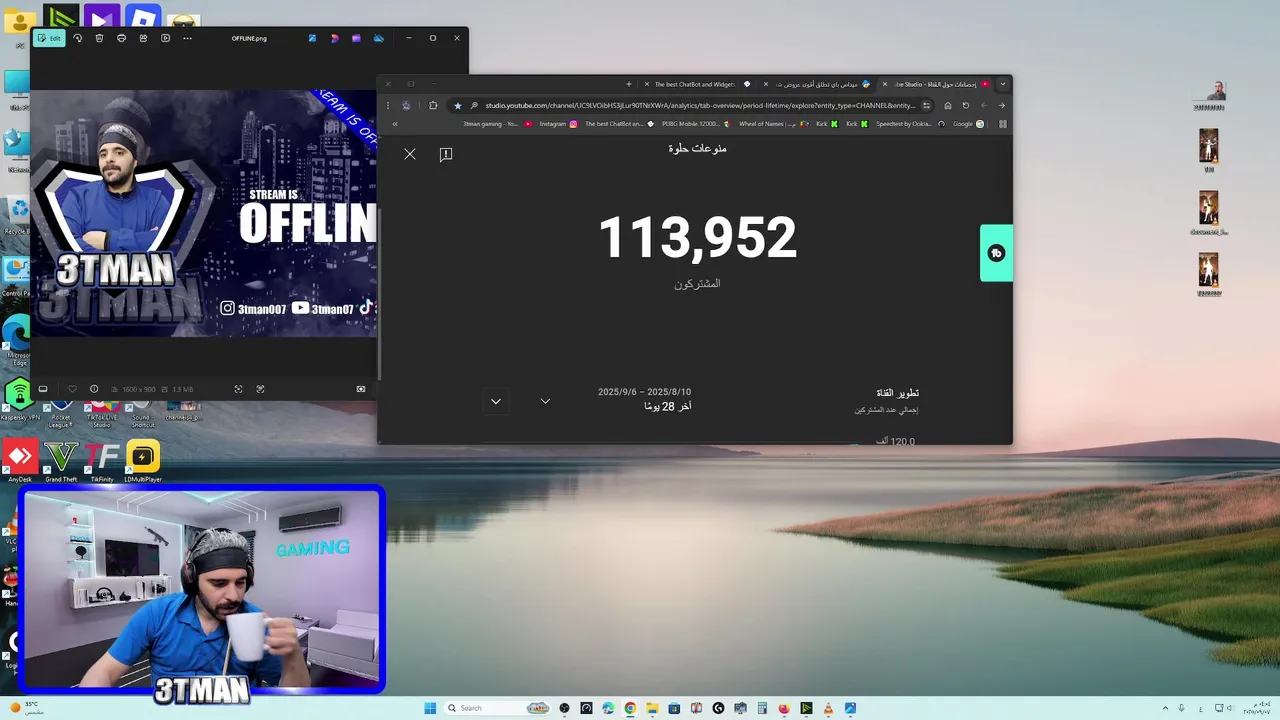Open OneDrive cloud icon in Photos title bar
1280x720 pixels.
click(378, 38)
